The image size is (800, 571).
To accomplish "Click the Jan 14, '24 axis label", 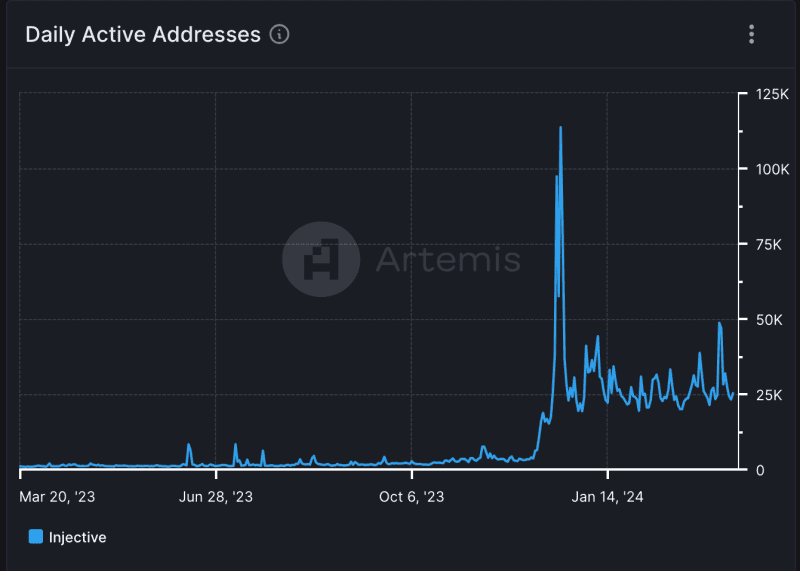I will coord(607,497).
